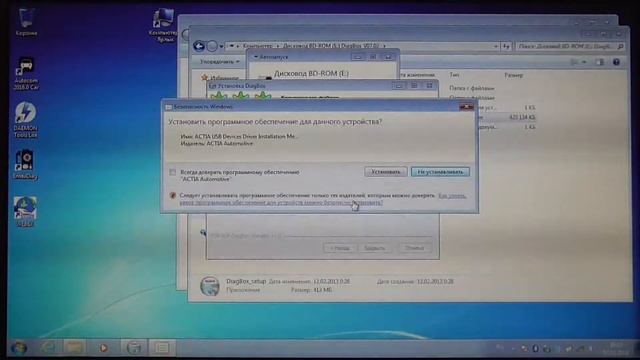Launch the Autocom 2016.0 Car shortcut
This screenshot has height=360, width=640.
click(x=26, y=73)
